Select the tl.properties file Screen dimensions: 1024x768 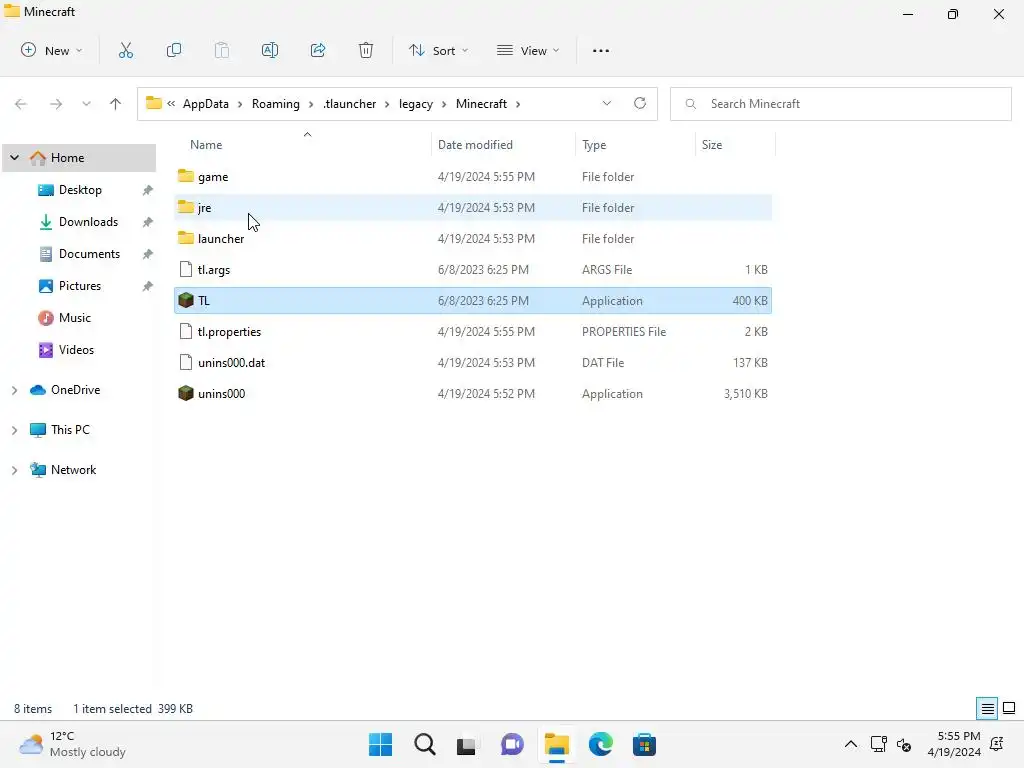pos(473,332)
